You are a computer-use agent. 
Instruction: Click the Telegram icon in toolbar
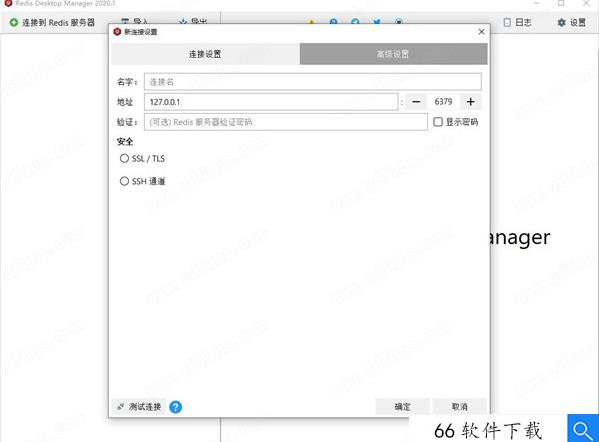tap(355, 22)
